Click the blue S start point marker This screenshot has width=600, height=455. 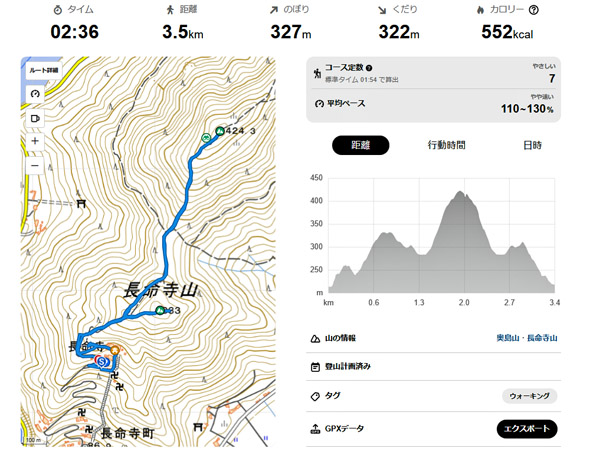click(x=102, y=361)
